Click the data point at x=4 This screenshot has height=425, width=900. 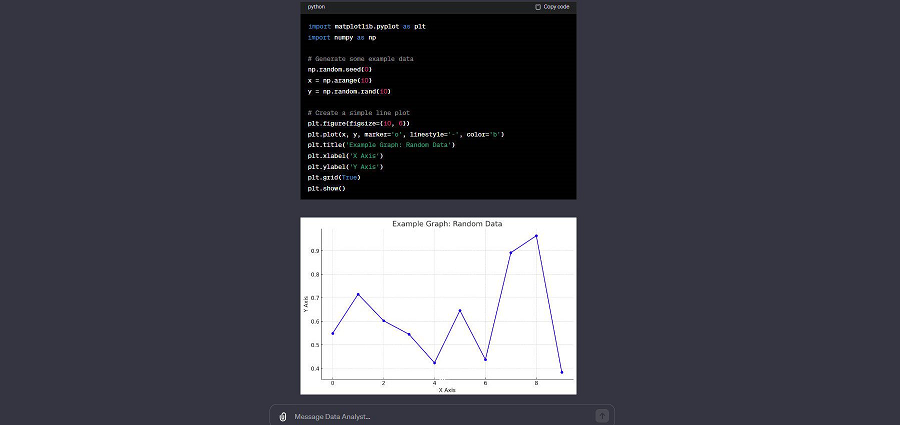tap(434, 362)
